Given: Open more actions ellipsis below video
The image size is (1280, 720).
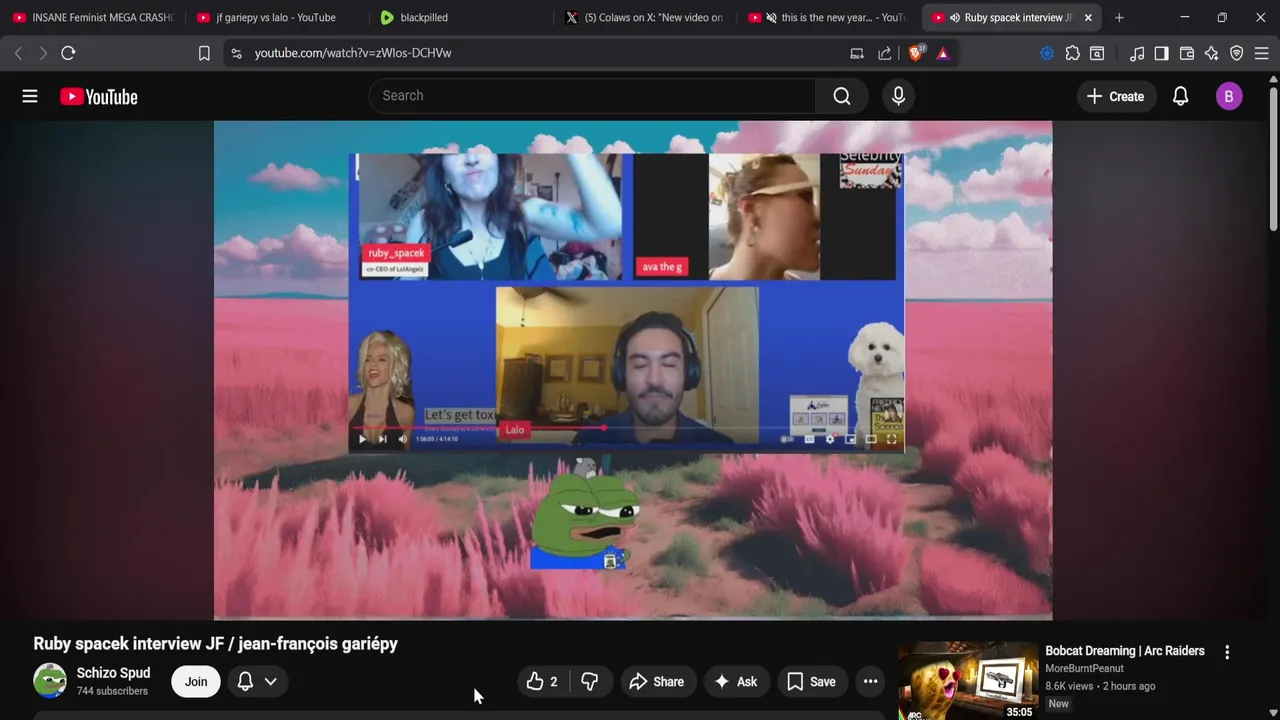Looking at the screenshot, I should tap(871, 682).
